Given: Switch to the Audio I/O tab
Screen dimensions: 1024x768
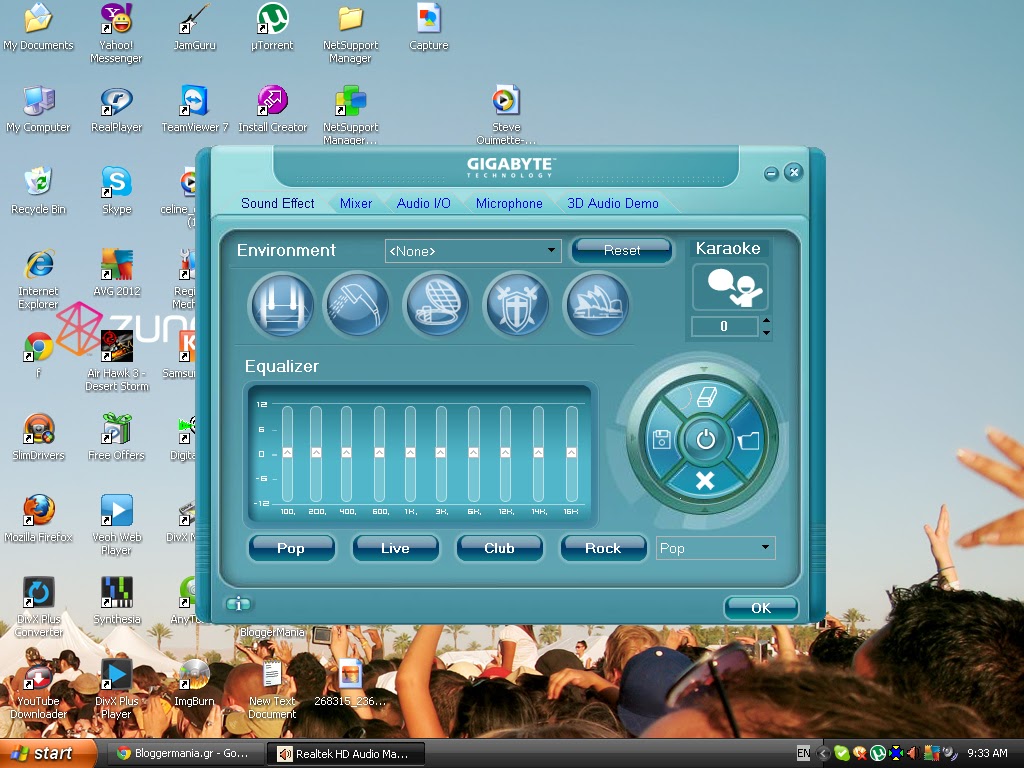Looking at the screenshot, I should coord(423,203).
